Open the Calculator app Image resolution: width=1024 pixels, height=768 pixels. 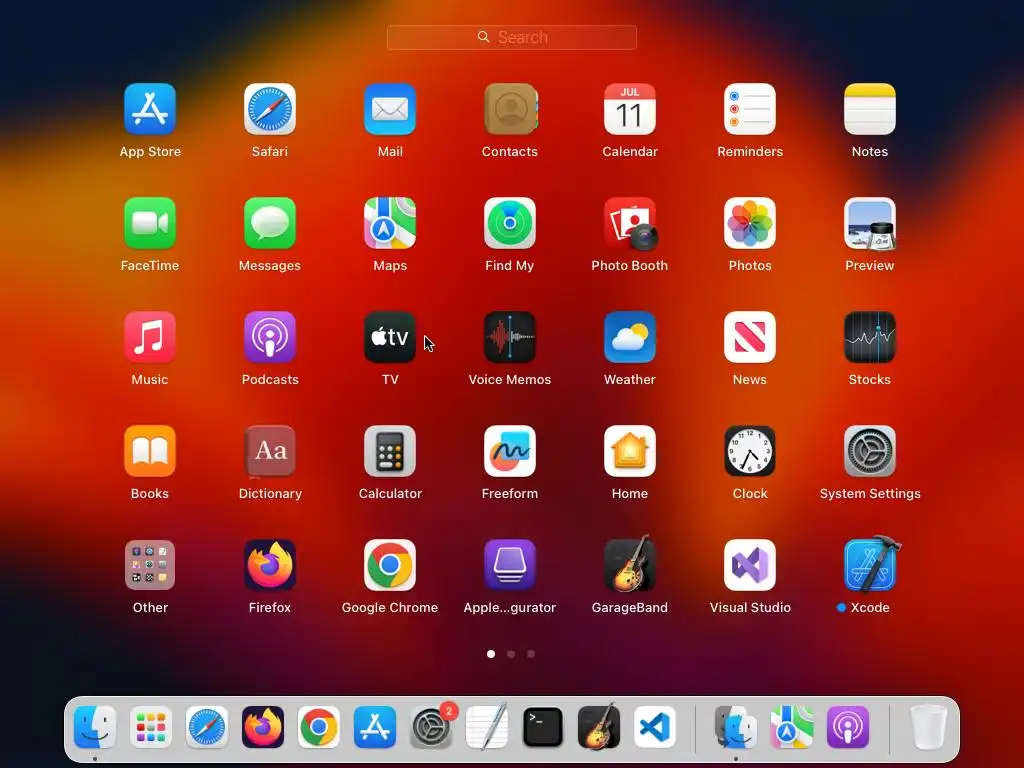pos(390,451)
